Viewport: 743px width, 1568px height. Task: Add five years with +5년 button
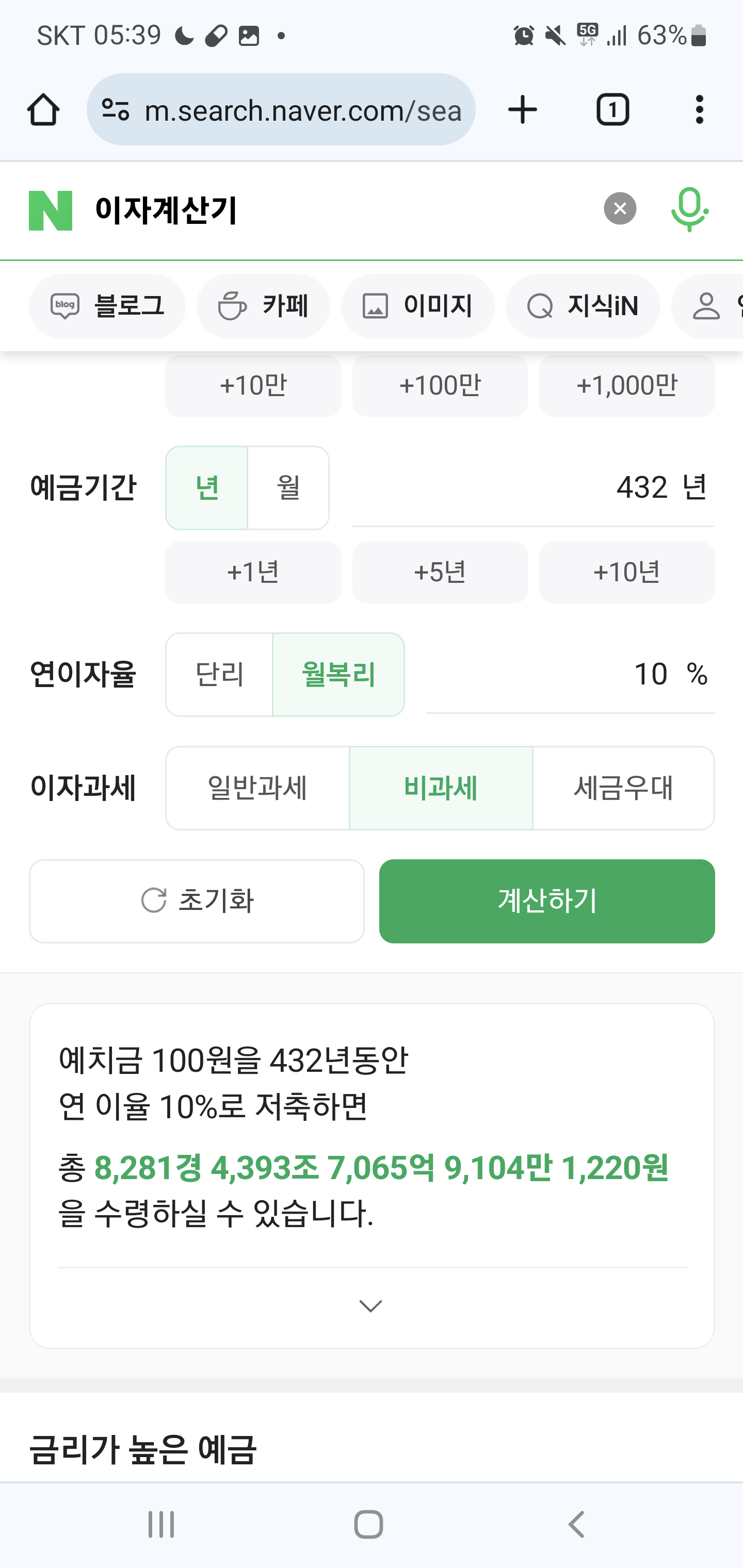pos(440,572)
